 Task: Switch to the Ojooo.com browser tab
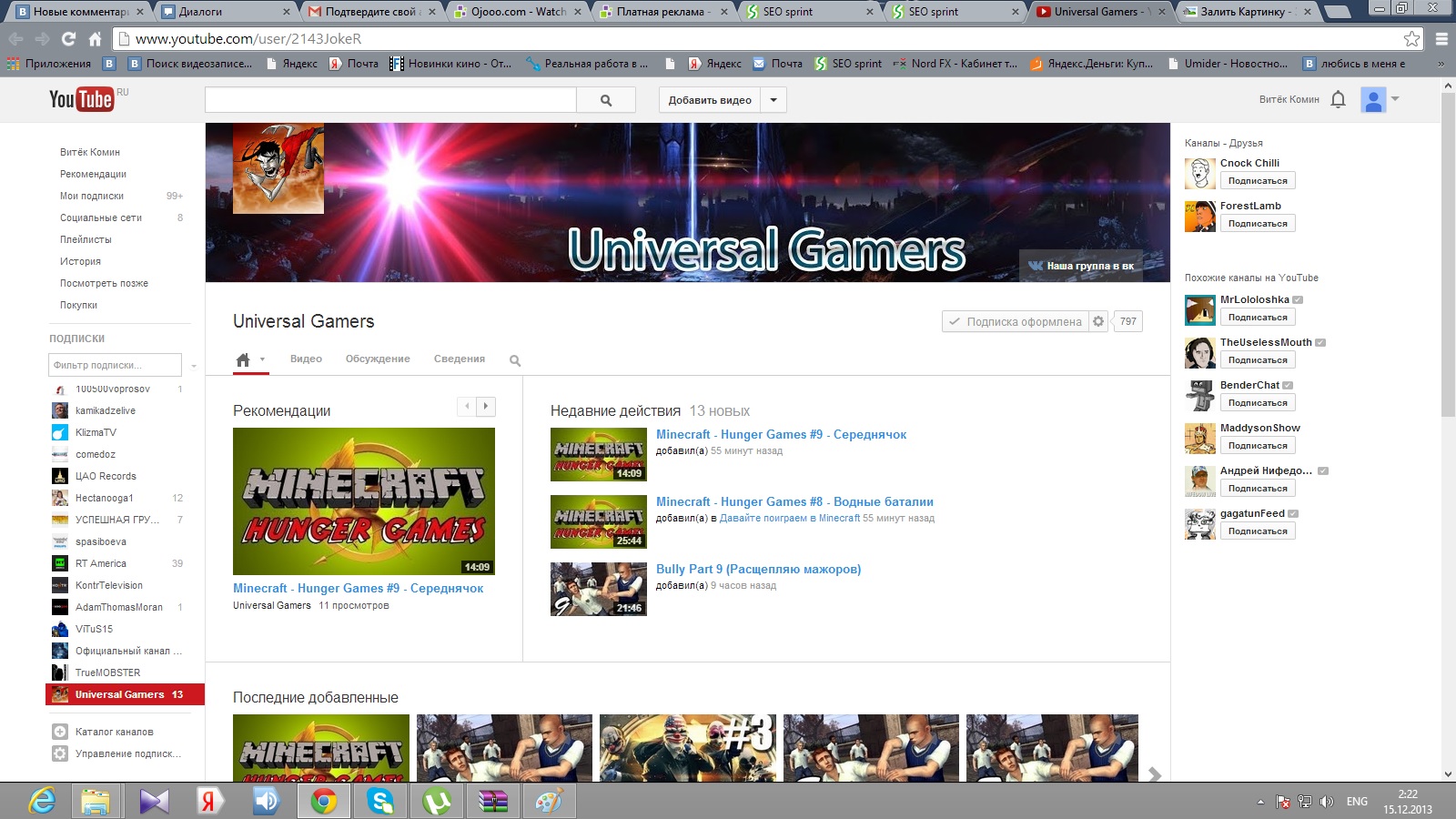[x=517, y=12]
